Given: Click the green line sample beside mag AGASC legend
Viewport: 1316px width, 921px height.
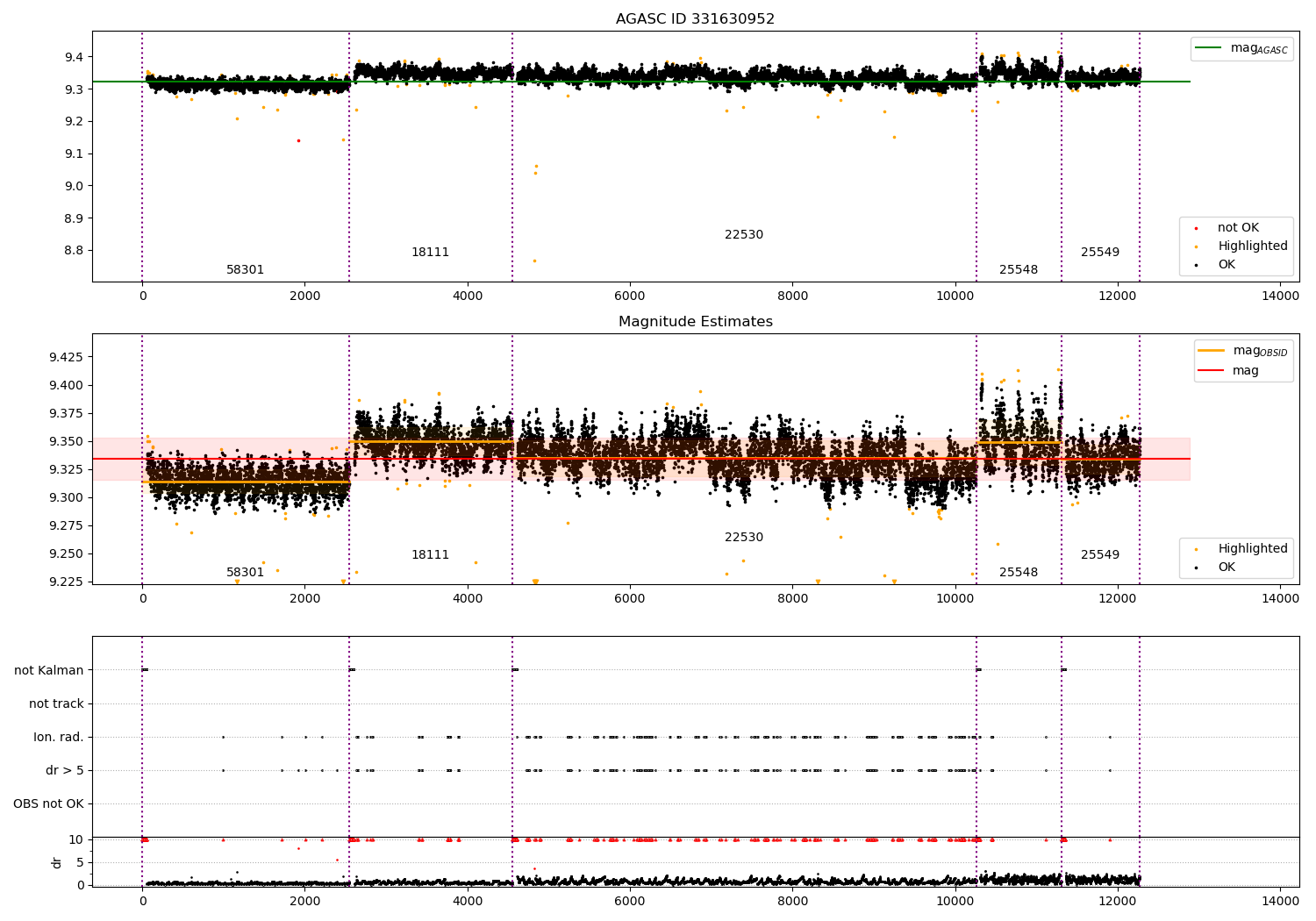Looking at the screenshot, I should pos(1208,48).
